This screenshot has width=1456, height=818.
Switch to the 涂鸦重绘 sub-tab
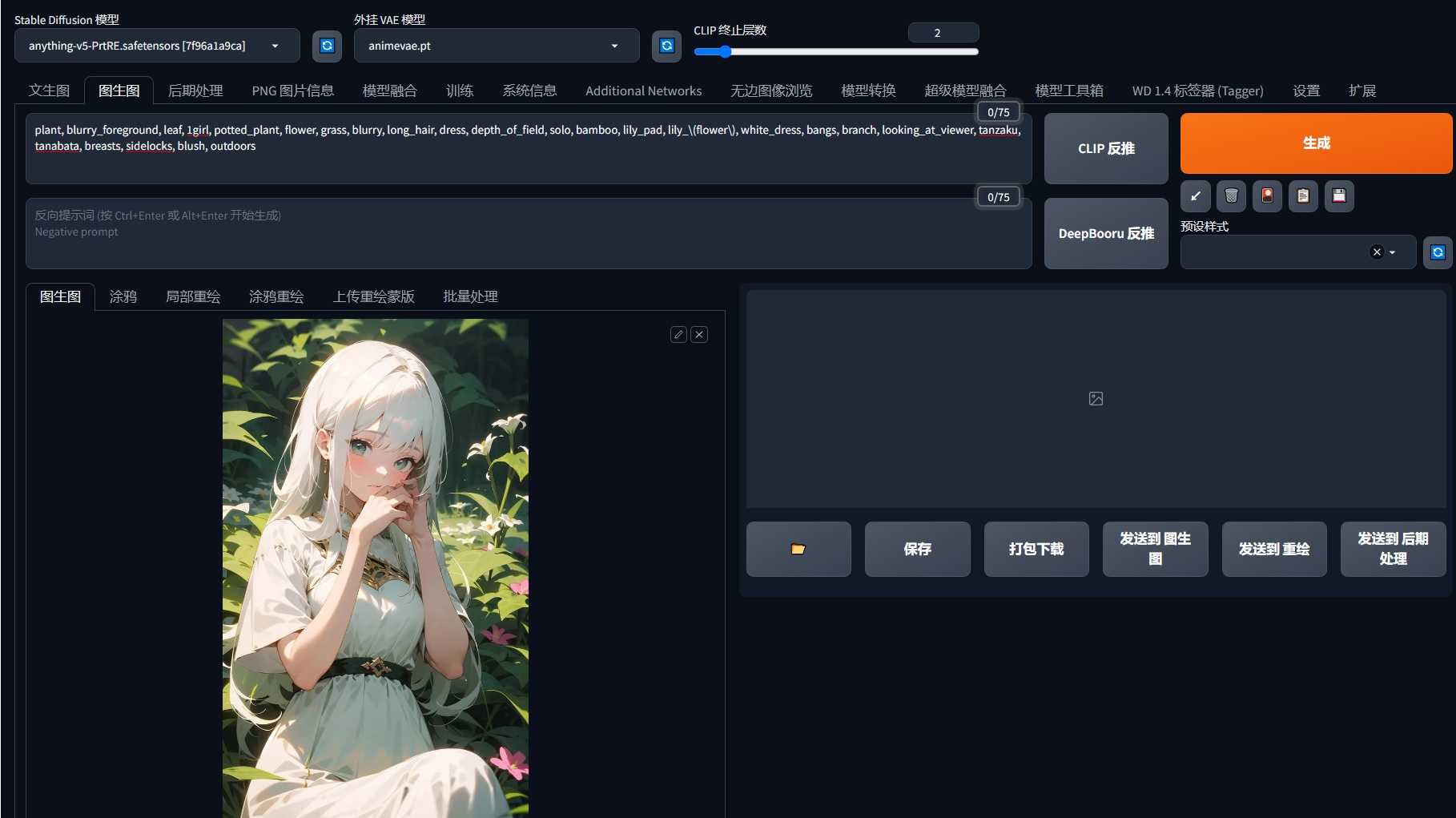coord(276,296)
